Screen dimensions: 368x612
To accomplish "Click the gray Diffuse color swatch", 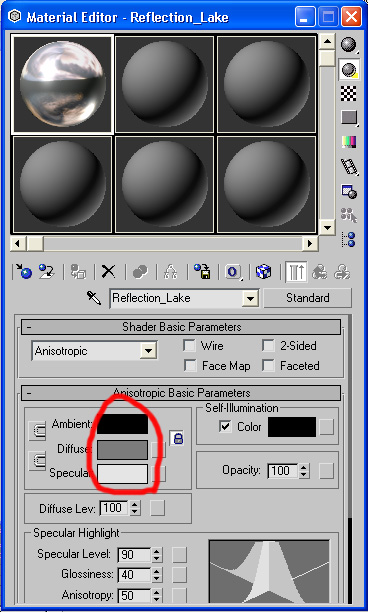I will tap(123, 450).
